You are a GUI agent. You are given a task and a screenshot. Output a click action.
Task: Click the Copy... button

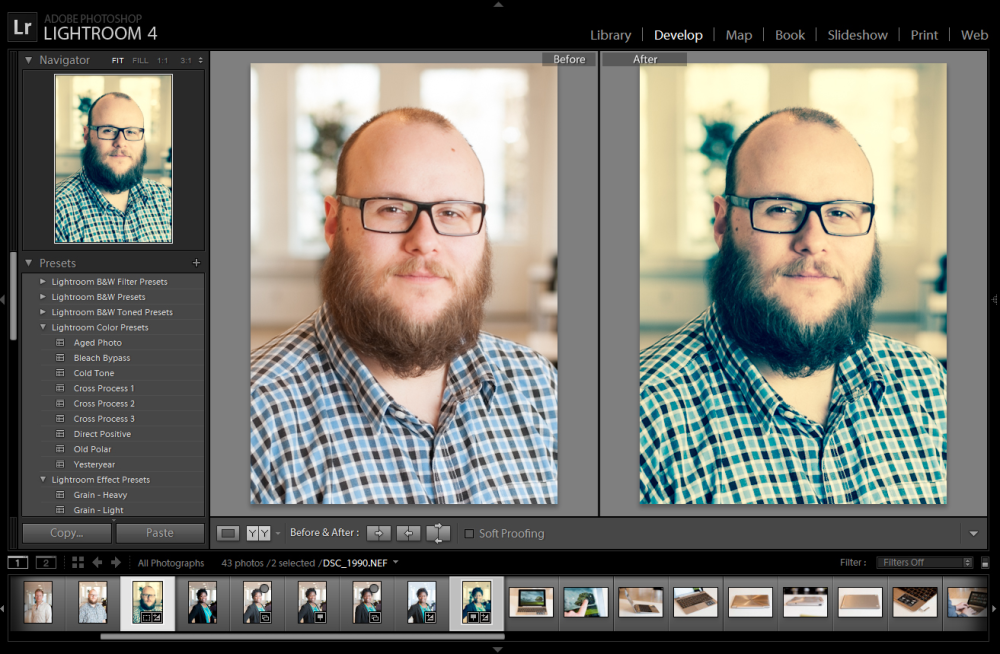tap(67, 533)
